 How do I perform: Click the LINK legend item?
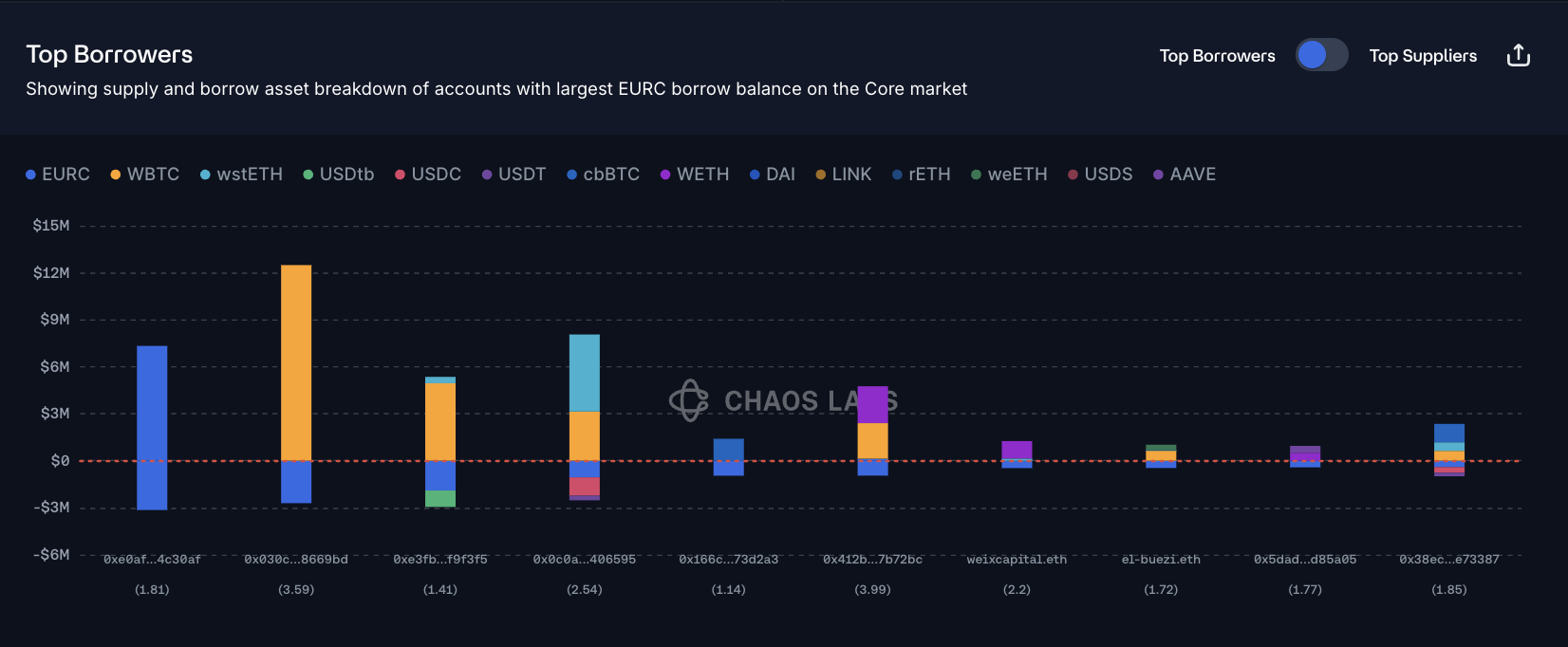[x=843, y=175]
